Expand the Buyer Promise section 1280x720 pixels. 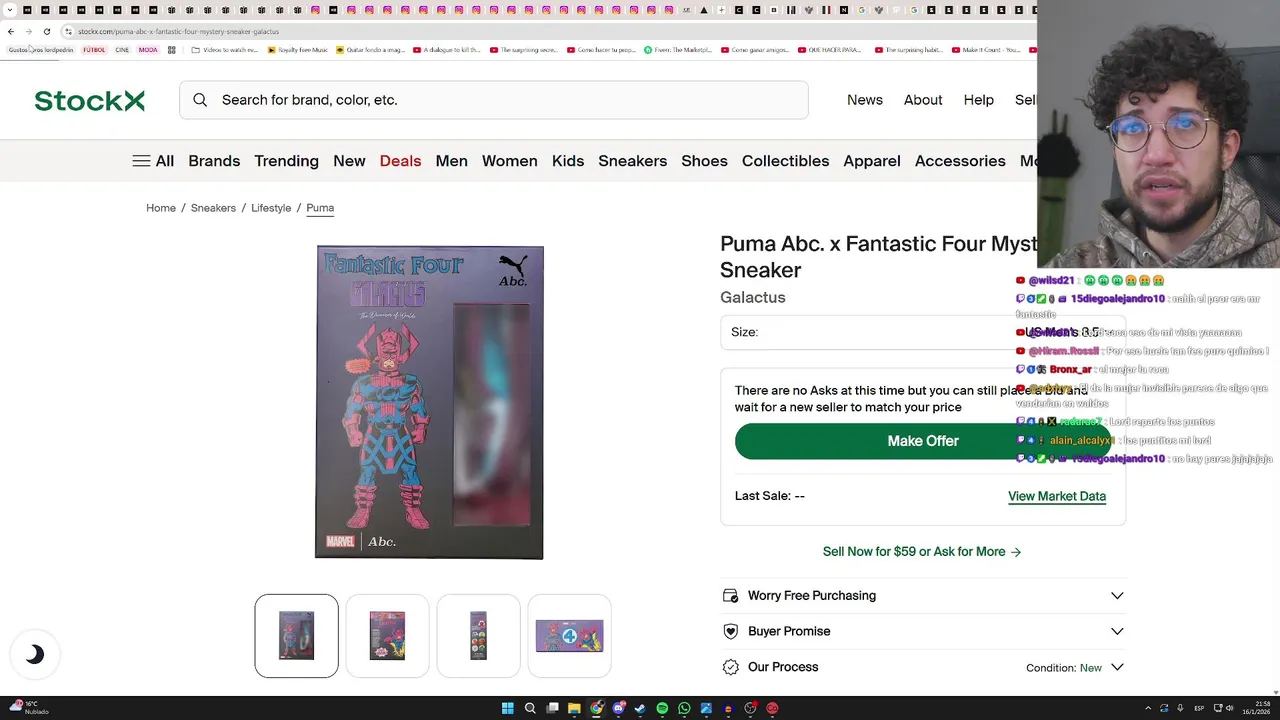[x=1117, y=631]
